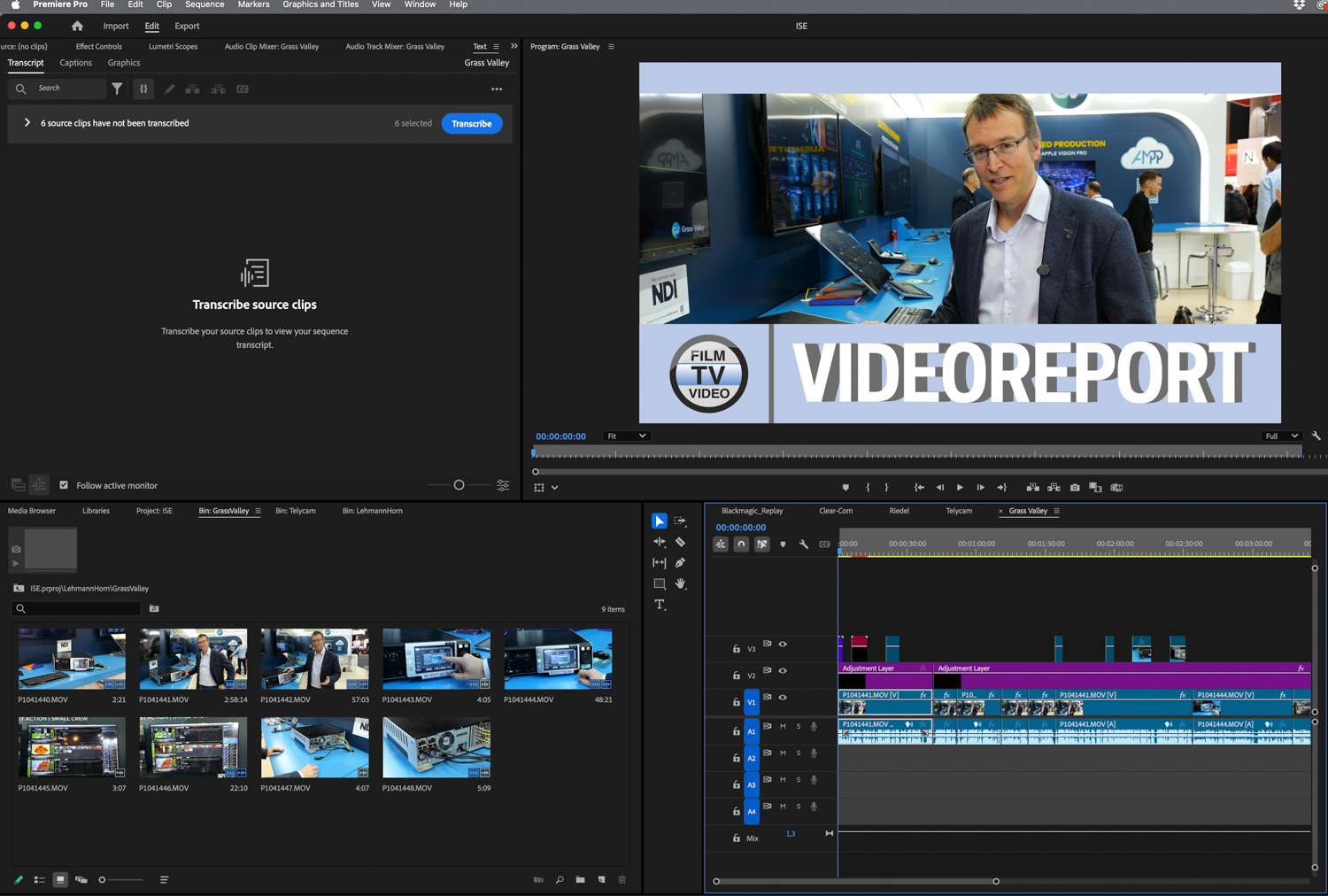Open safe margins overlay dropdown arrow
Viewport: 1328px width, 896px height.
555,488
